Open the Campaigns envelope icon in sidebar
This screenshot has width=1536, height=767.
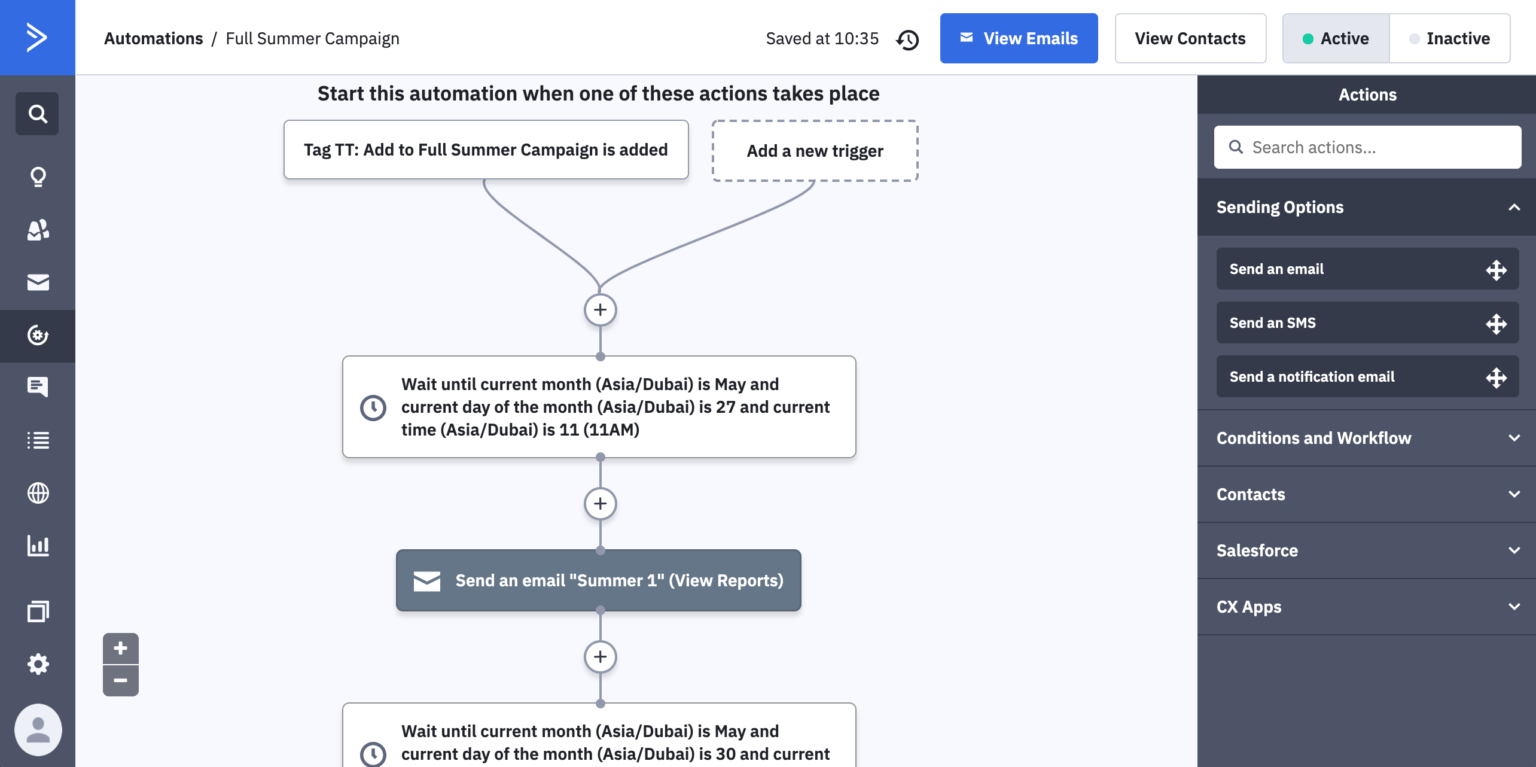pos(37,283)
